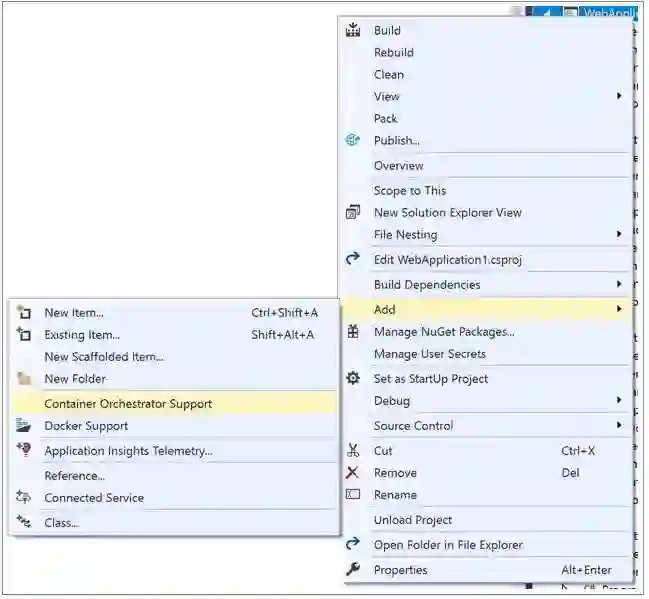Screen dimensions: 649x599
Task: Click the Set as StartUp Project gear icon
Action: point(352,378)
